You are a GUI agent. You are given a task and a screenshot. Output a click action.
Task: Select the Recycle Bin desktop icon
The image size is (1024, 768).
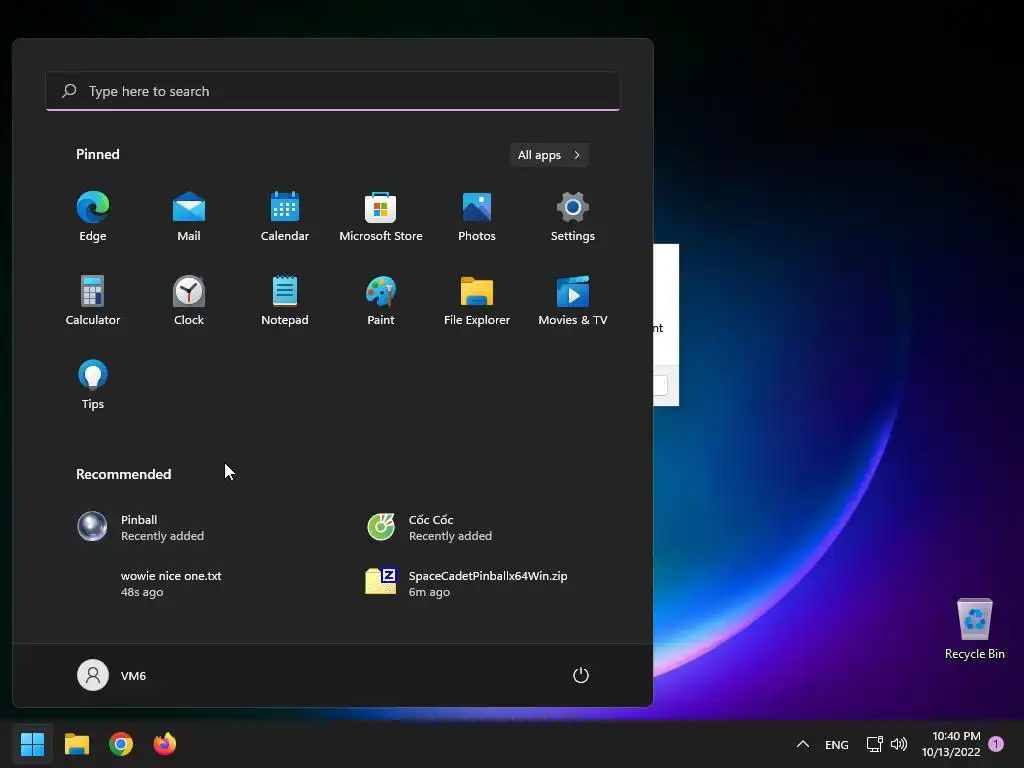(x=974, y=628)
